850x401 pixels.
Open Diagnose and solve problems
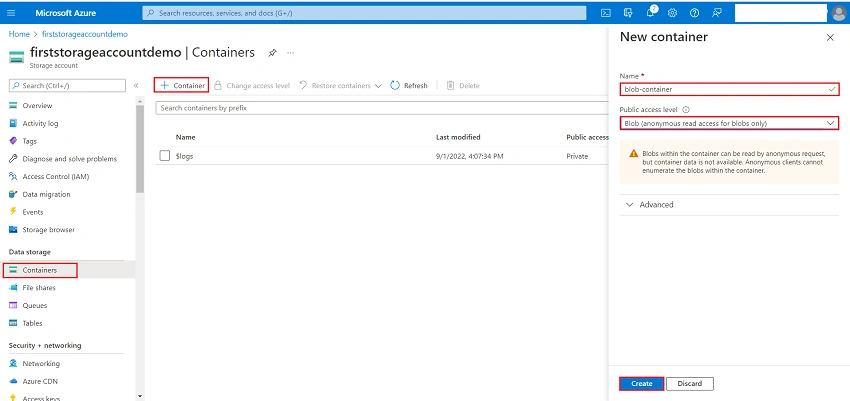pos(69,159)
